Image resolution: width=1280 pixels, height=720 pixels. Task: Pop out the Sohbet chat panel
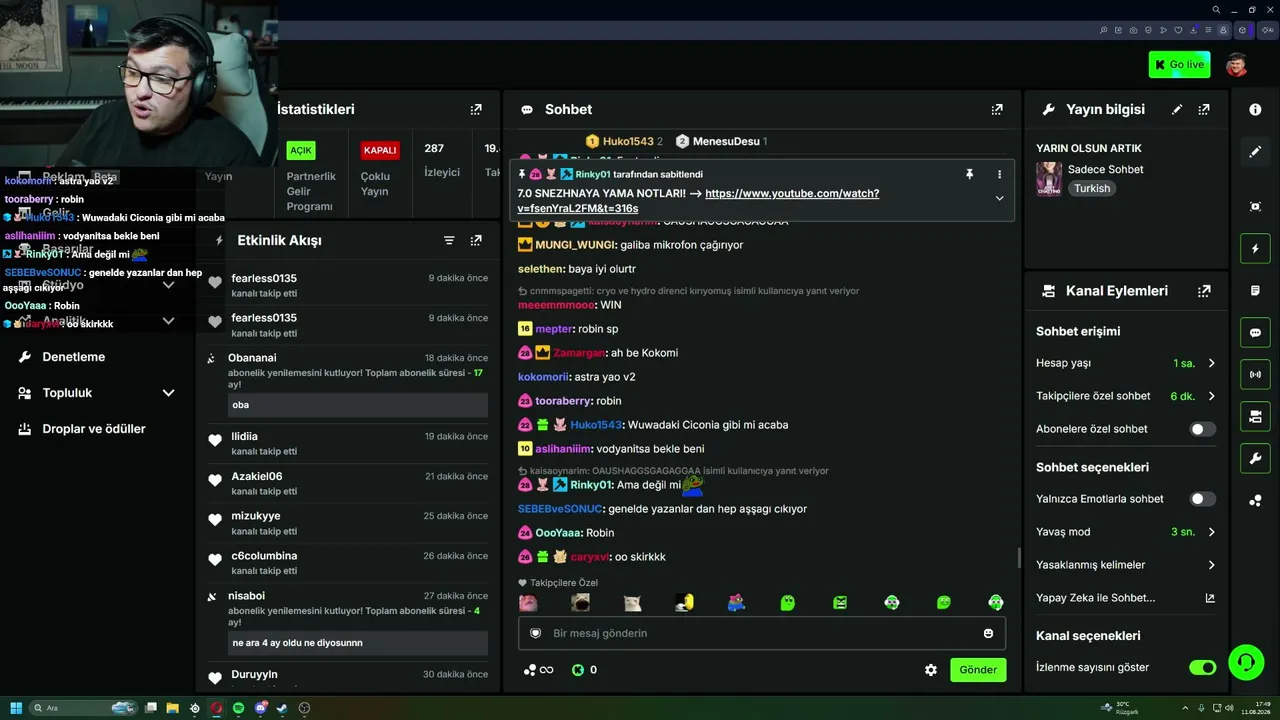point(997,109)
